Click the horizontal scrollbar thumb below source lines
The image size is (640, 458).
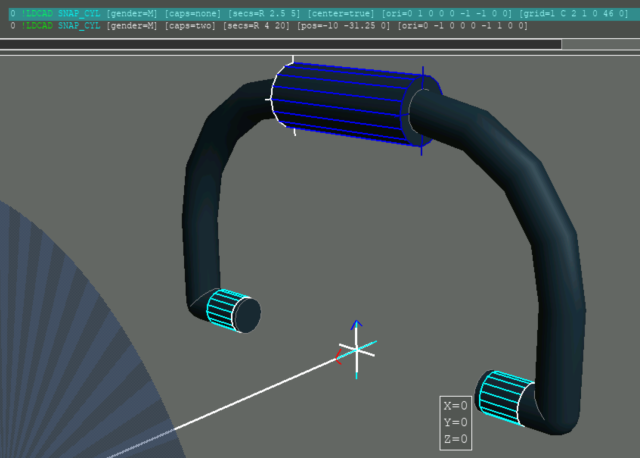tap(280, 44)
